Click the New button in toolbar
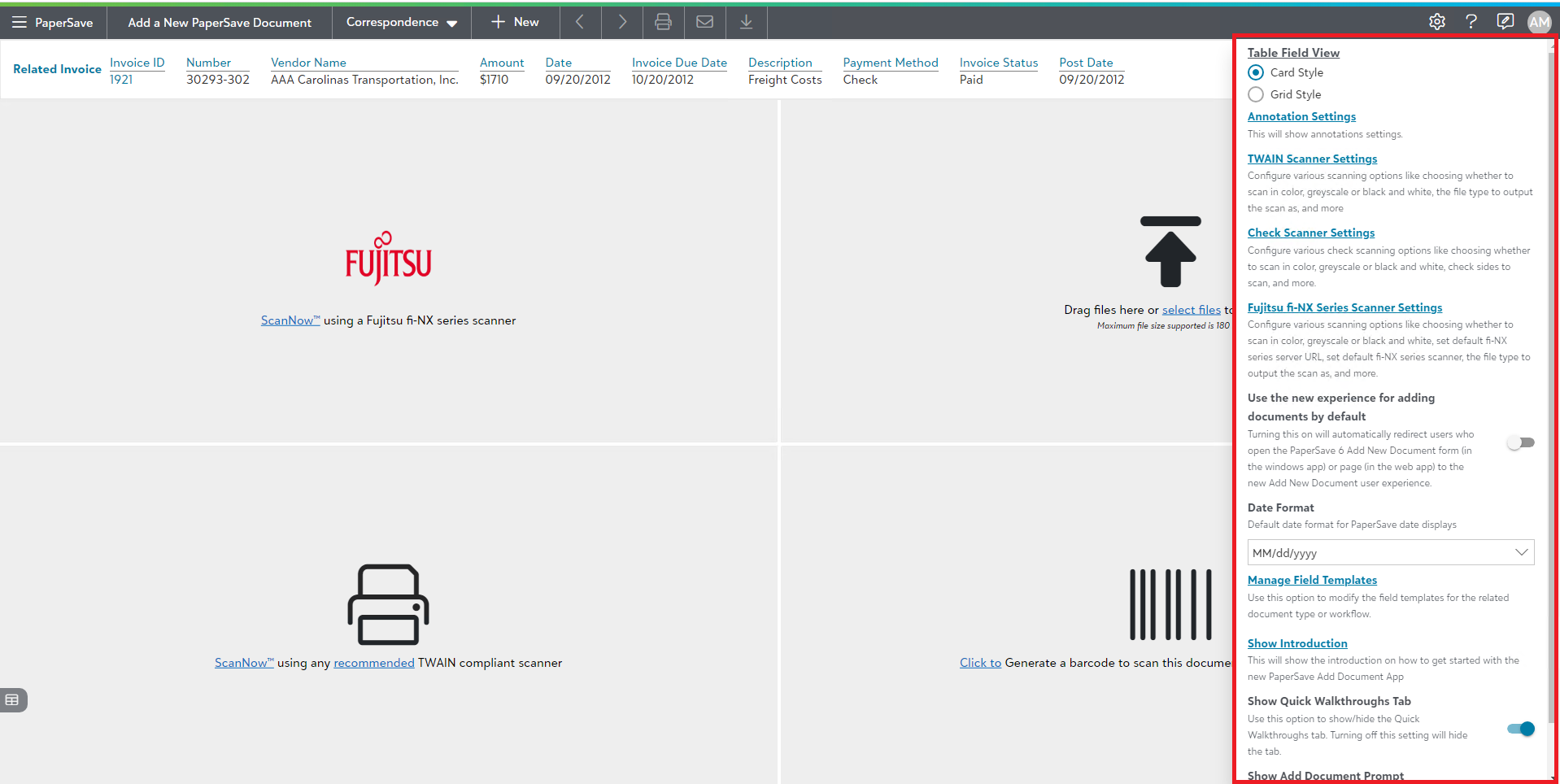The width and height of the screenshot is (1560, 784). point(515,22)
